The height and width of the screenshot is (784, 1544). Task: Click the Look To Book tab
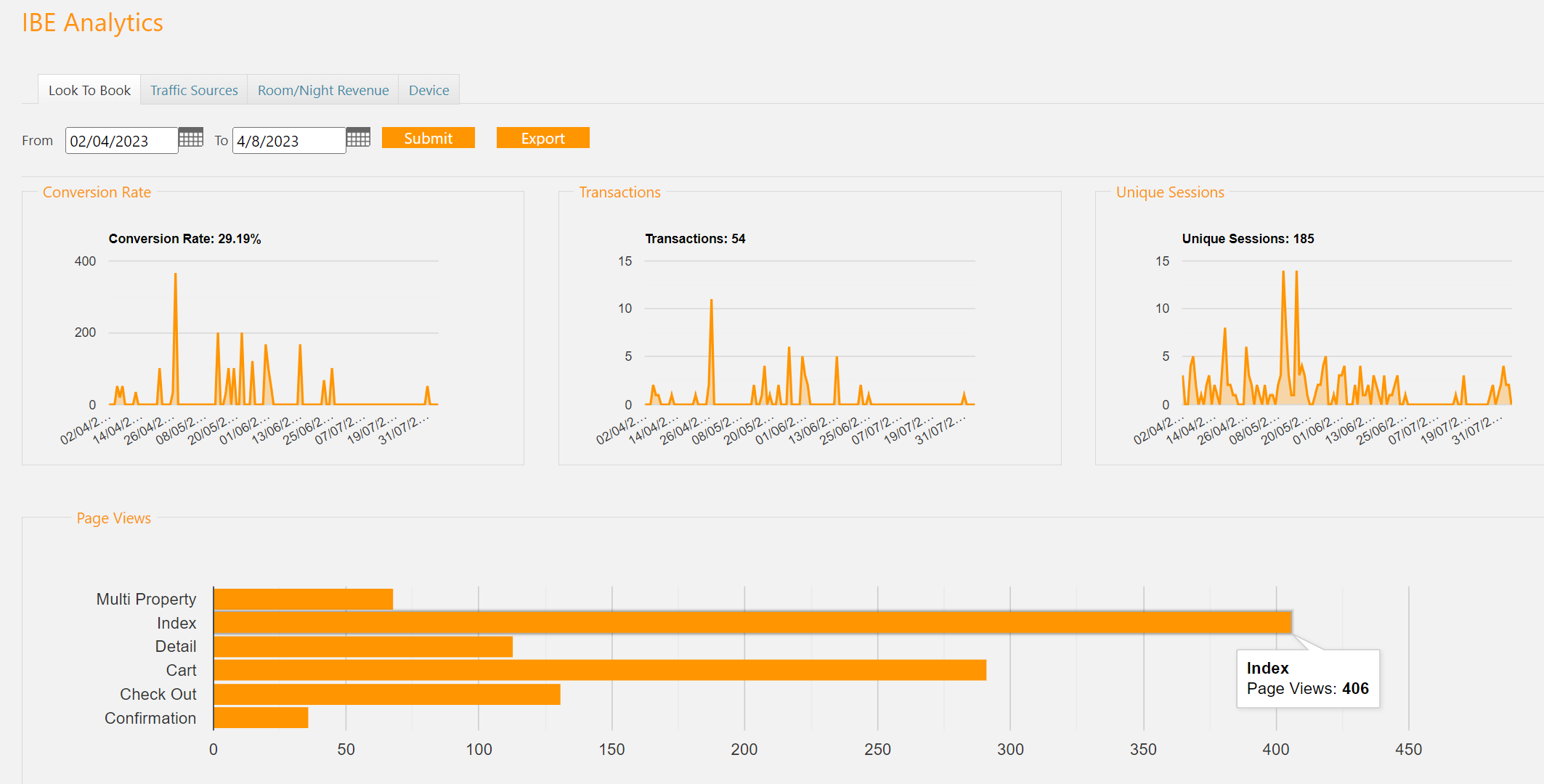coord(89,90)
